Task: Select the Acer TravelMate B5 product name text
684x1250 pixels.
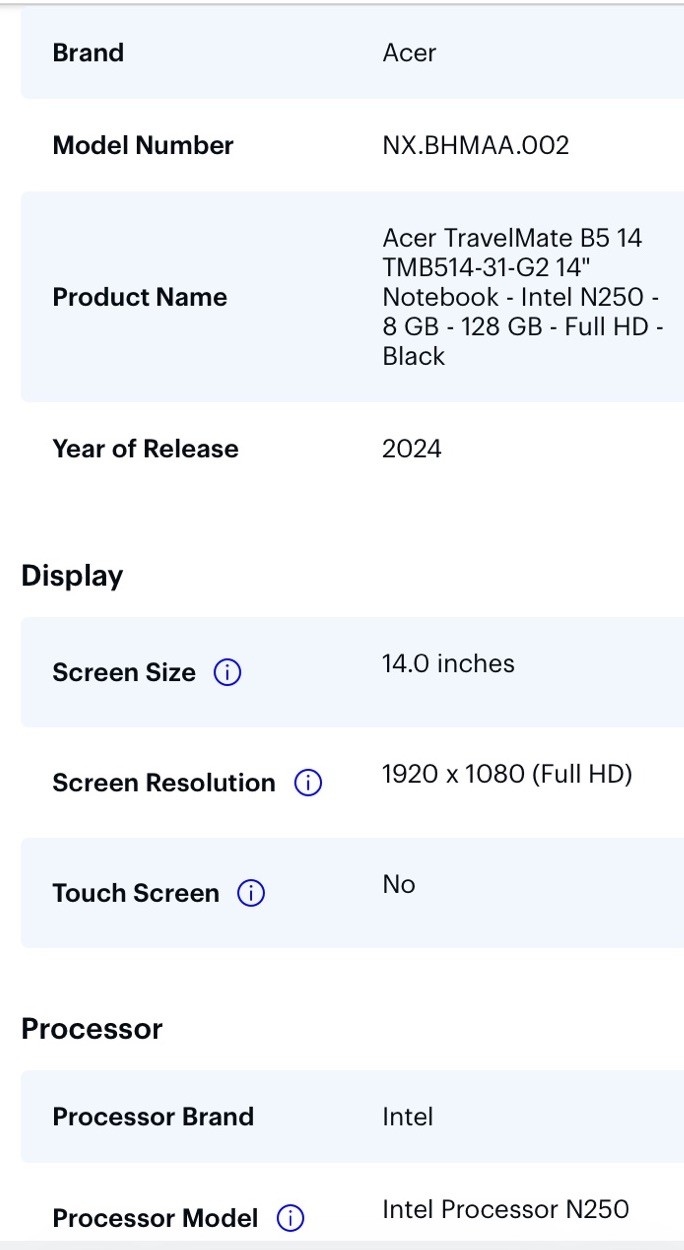Action: 522,297
